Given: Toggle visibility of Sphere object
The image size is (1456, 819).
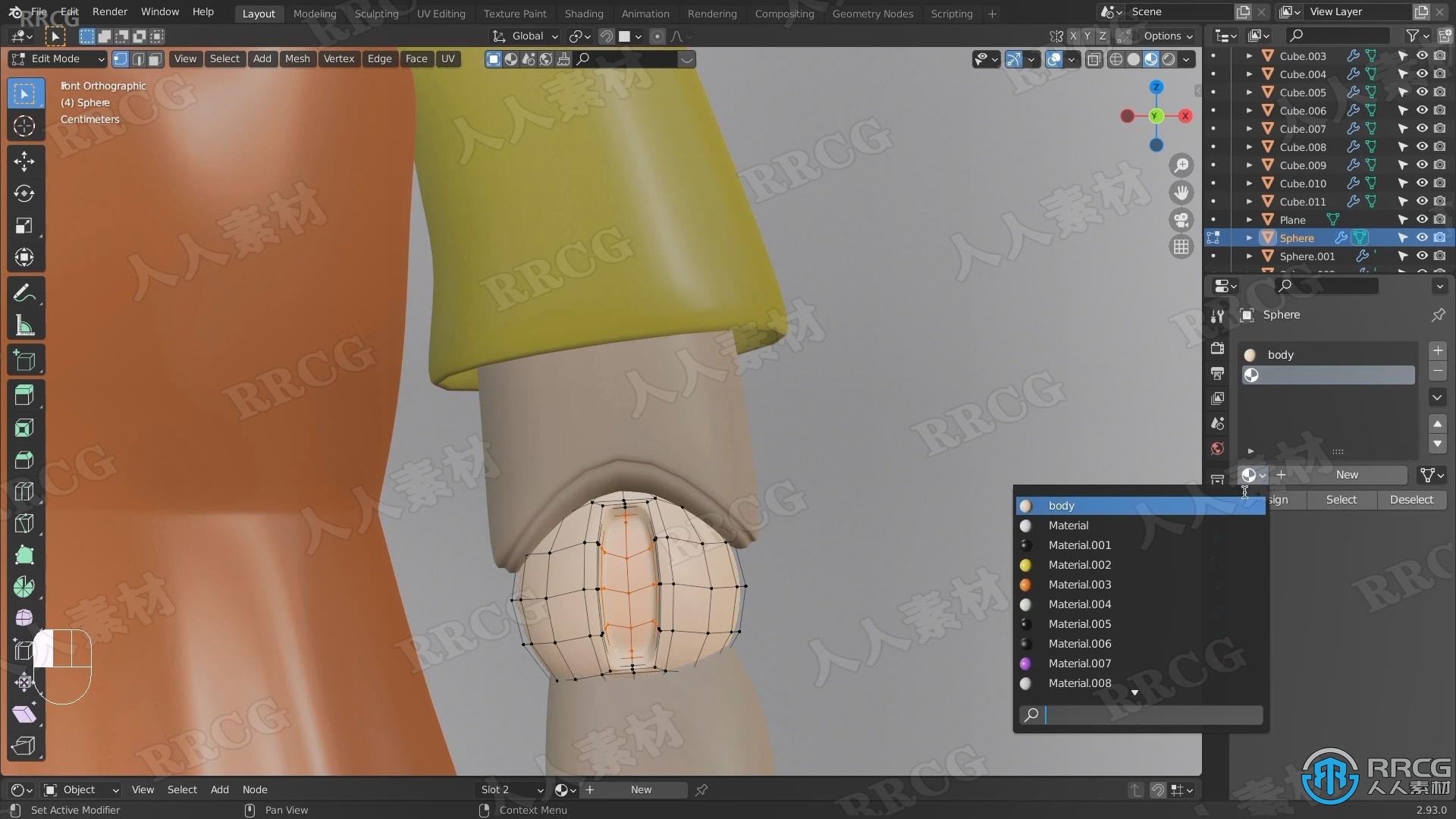Looking at the screenshot, I should pyautogui.click(x=1421, y=237).
